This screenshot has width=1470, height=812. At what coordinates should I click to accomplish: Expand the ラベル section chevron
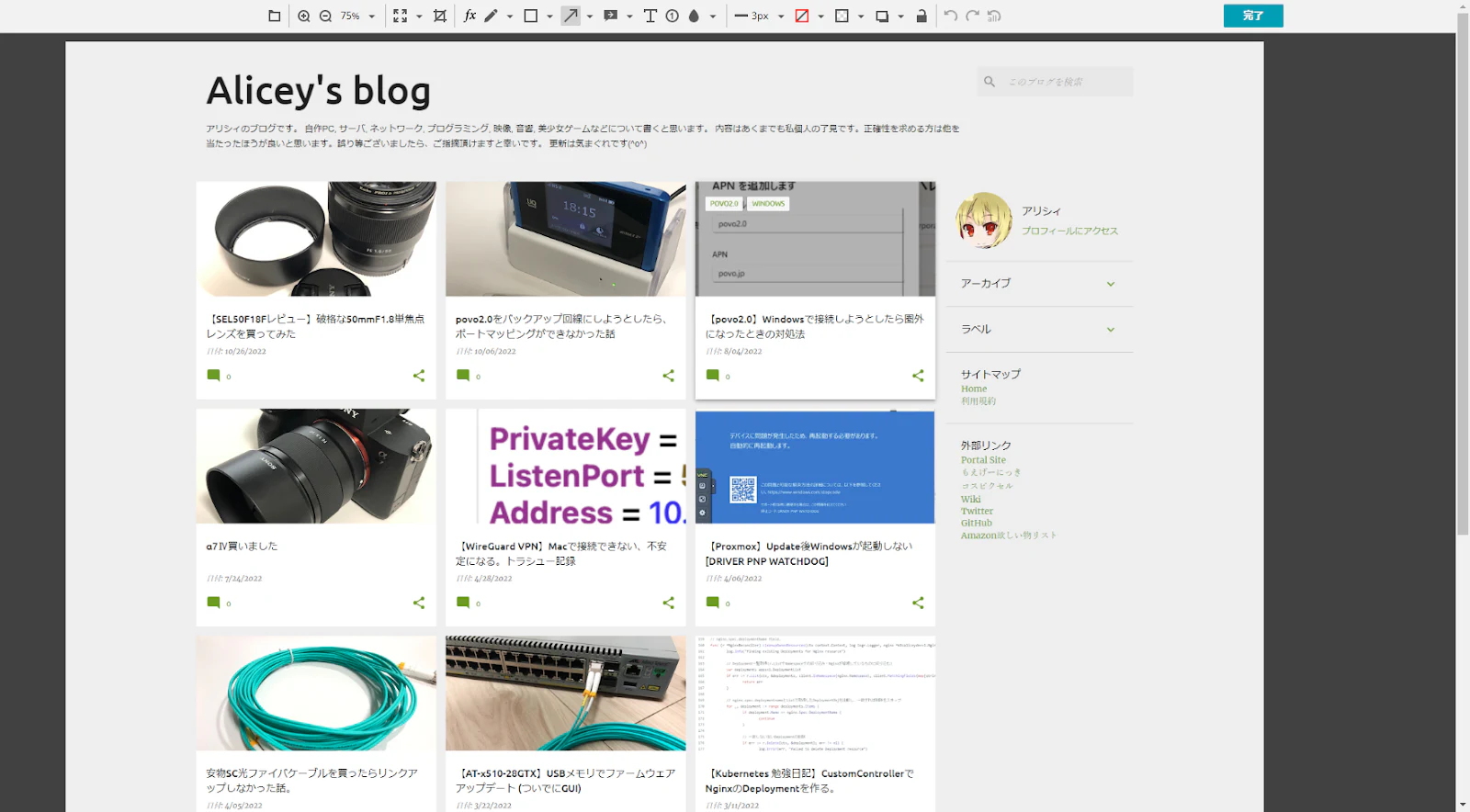point(1111,330)
